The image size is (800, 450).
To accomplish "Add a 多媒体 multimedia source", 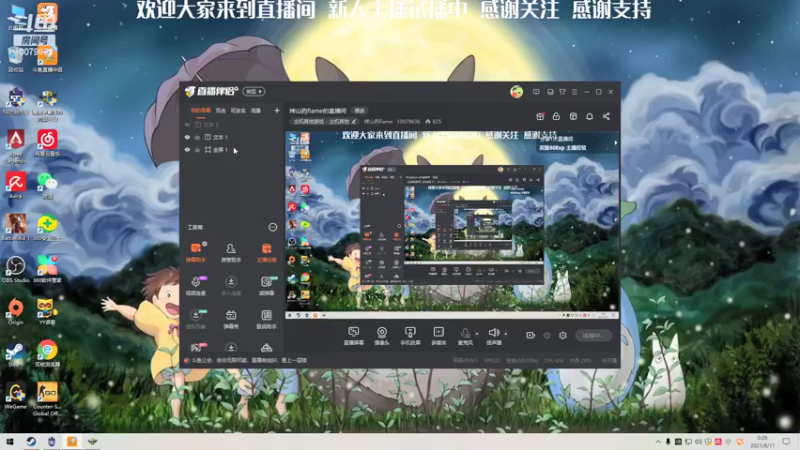I will pyautogui.click(x=439, y=336).
